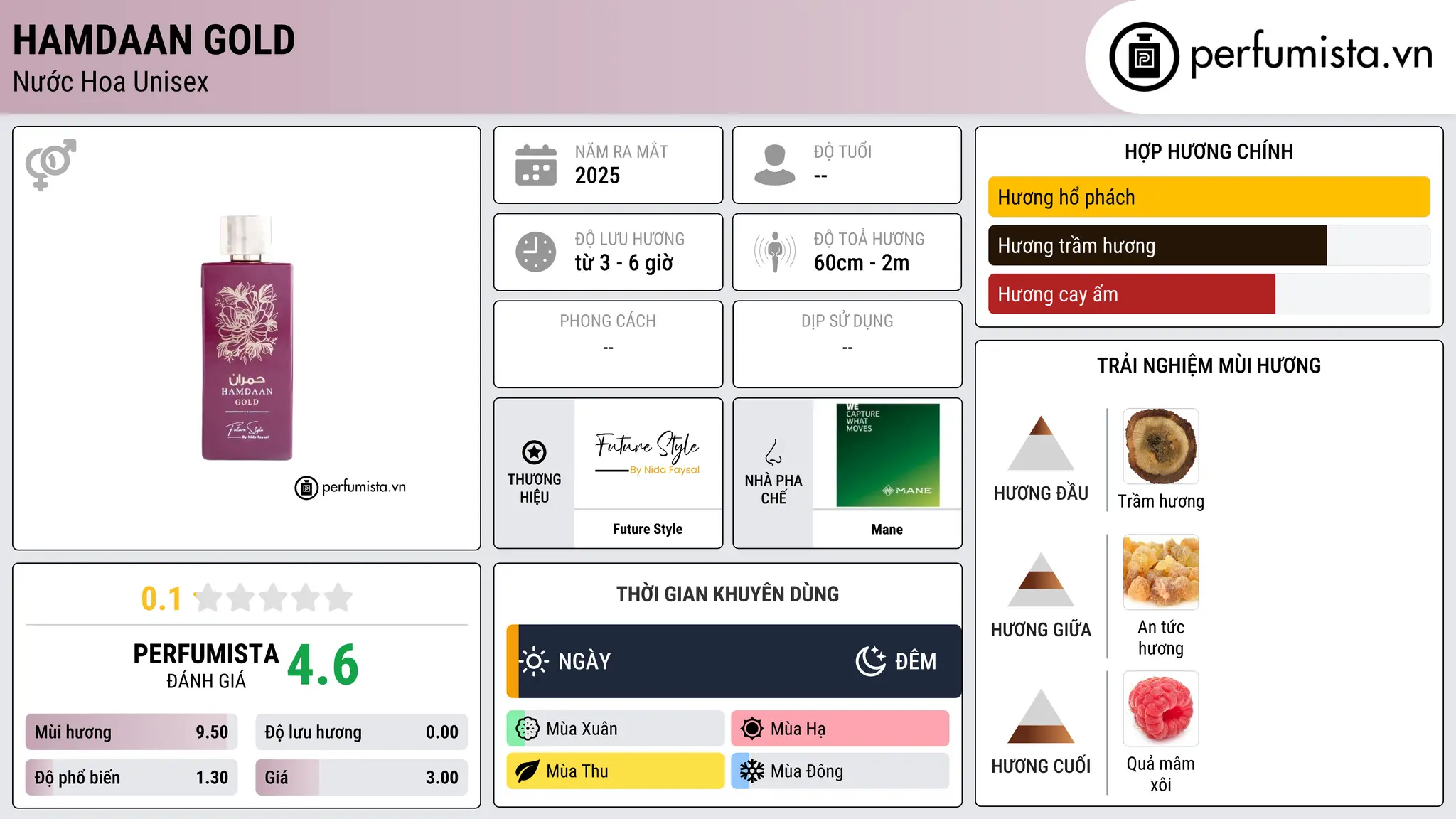Click the NĂM RA MẮT label

pos(621,152)
